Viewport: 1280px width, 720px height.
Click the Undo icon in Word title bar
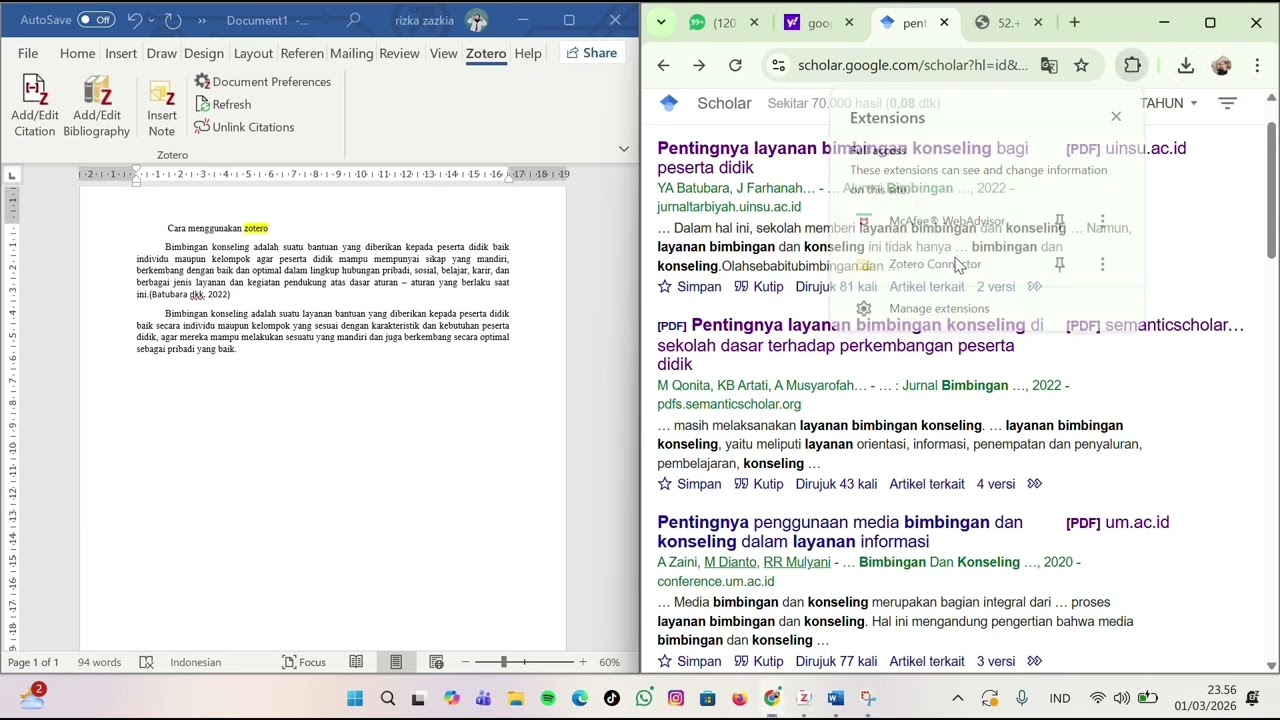click(x=134, y=20)
